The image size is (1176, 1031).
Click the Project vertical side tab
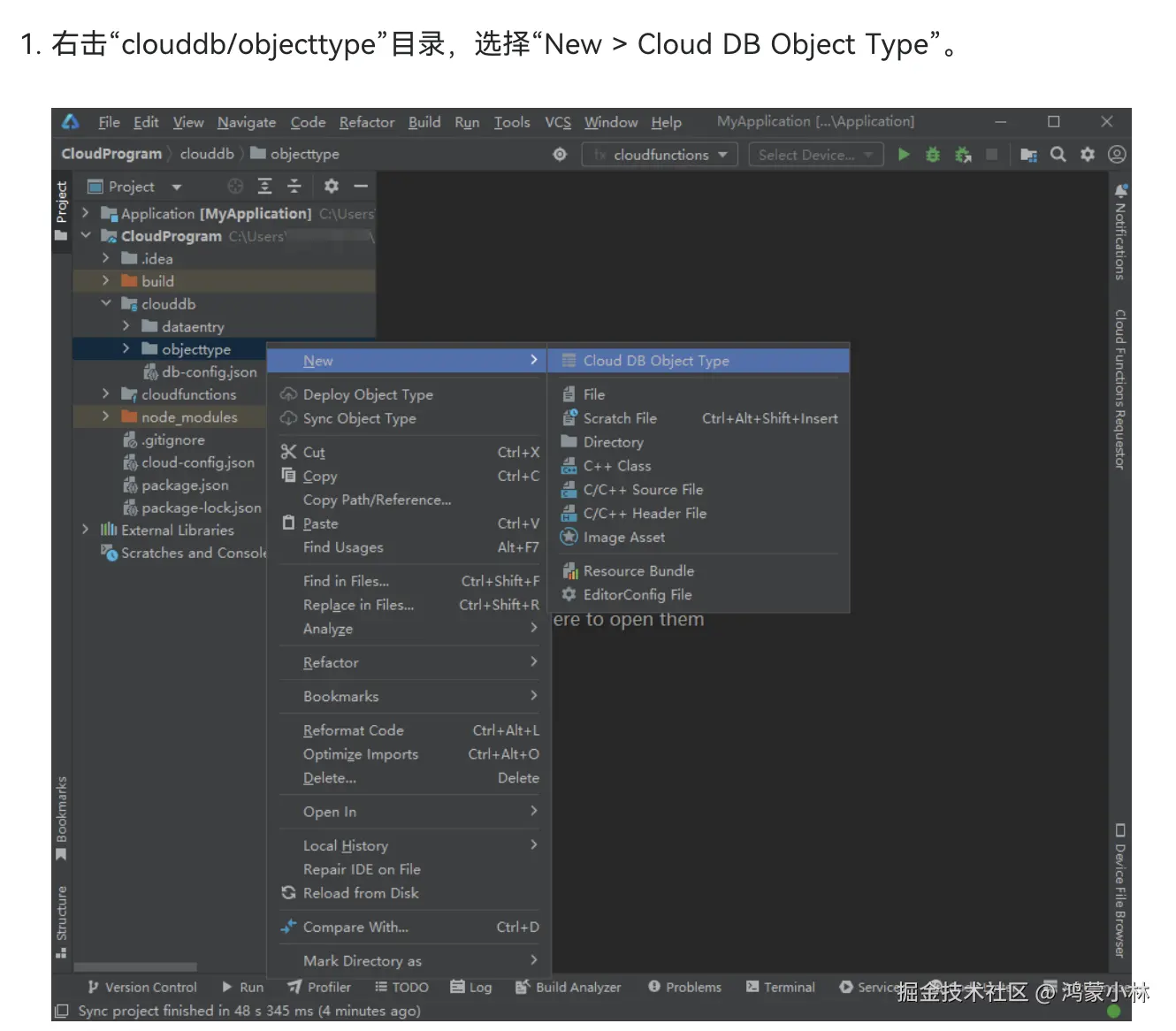click(62, 210)
